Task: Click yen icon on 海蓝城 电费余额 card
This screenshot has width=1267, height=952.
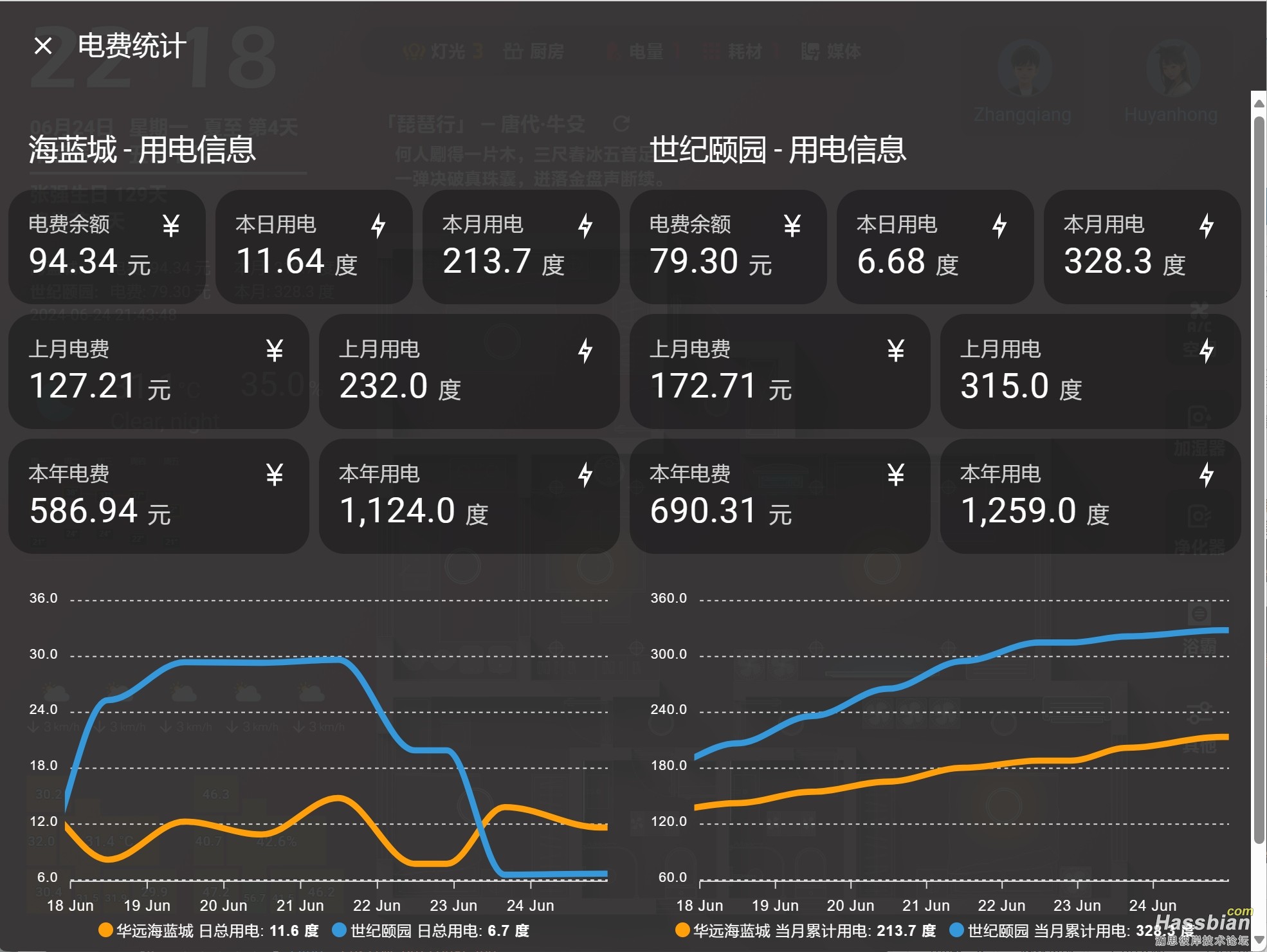Action: pos(170,226)
